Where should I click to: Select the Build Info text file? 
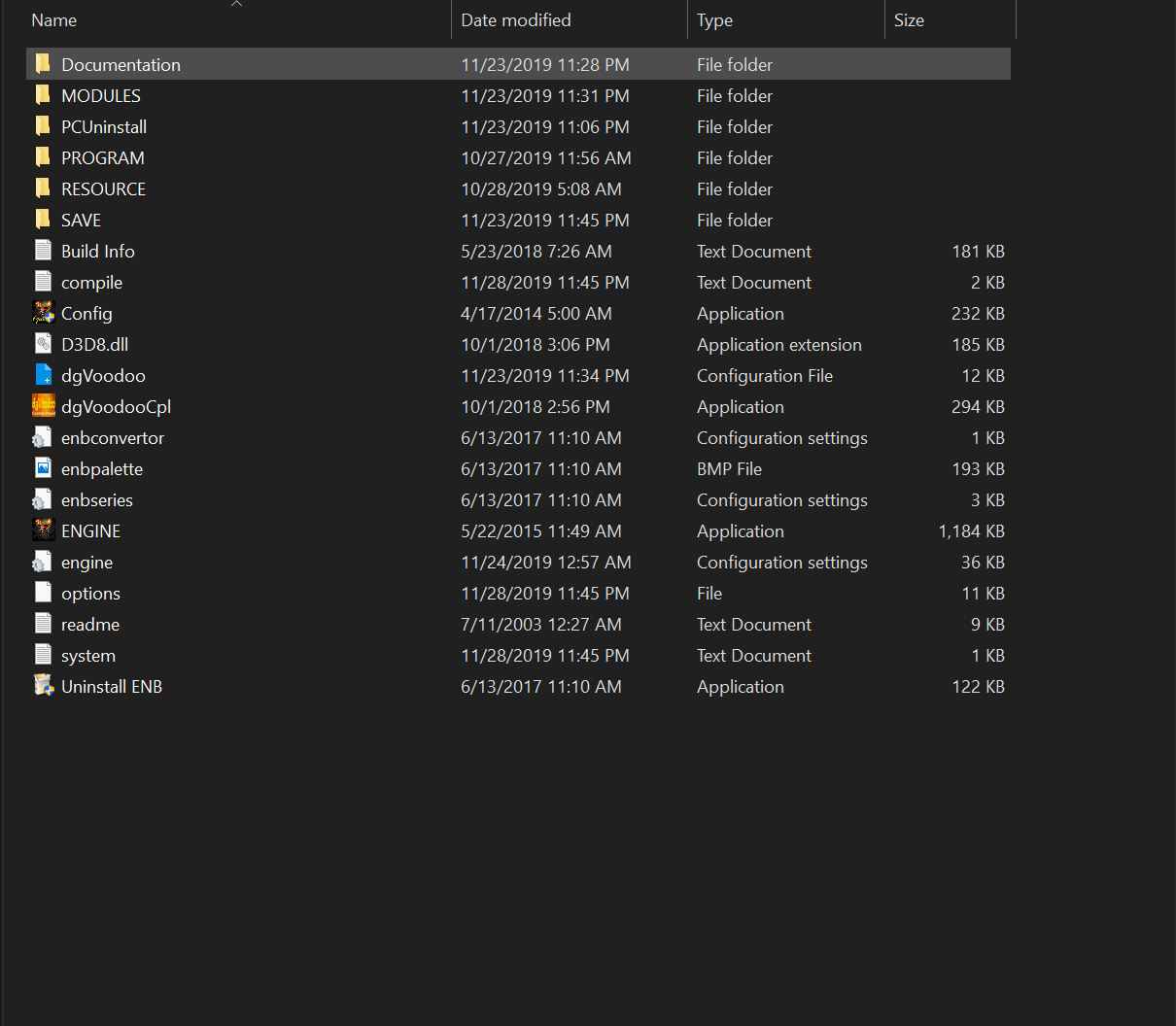coord(98,251)
